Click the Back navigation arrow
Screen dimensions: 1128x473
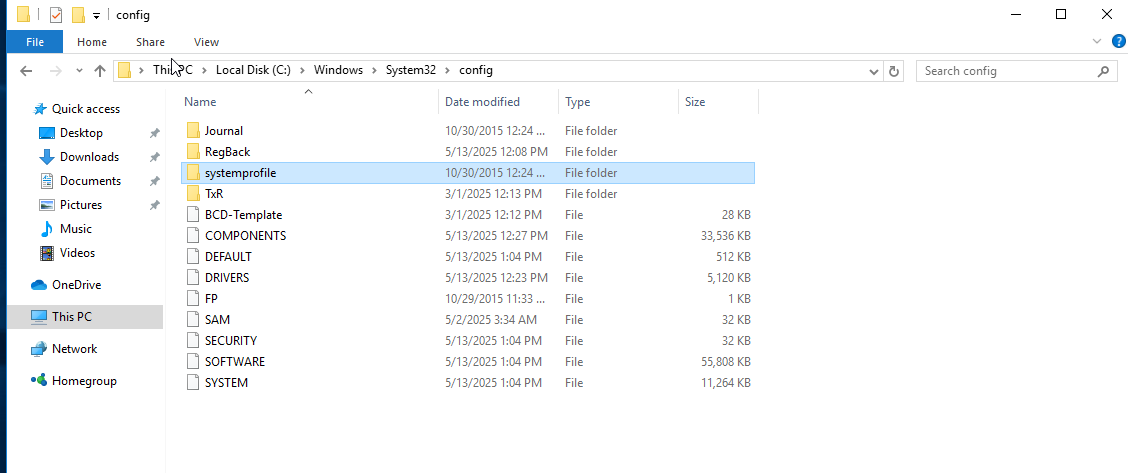tap(27, 71)
